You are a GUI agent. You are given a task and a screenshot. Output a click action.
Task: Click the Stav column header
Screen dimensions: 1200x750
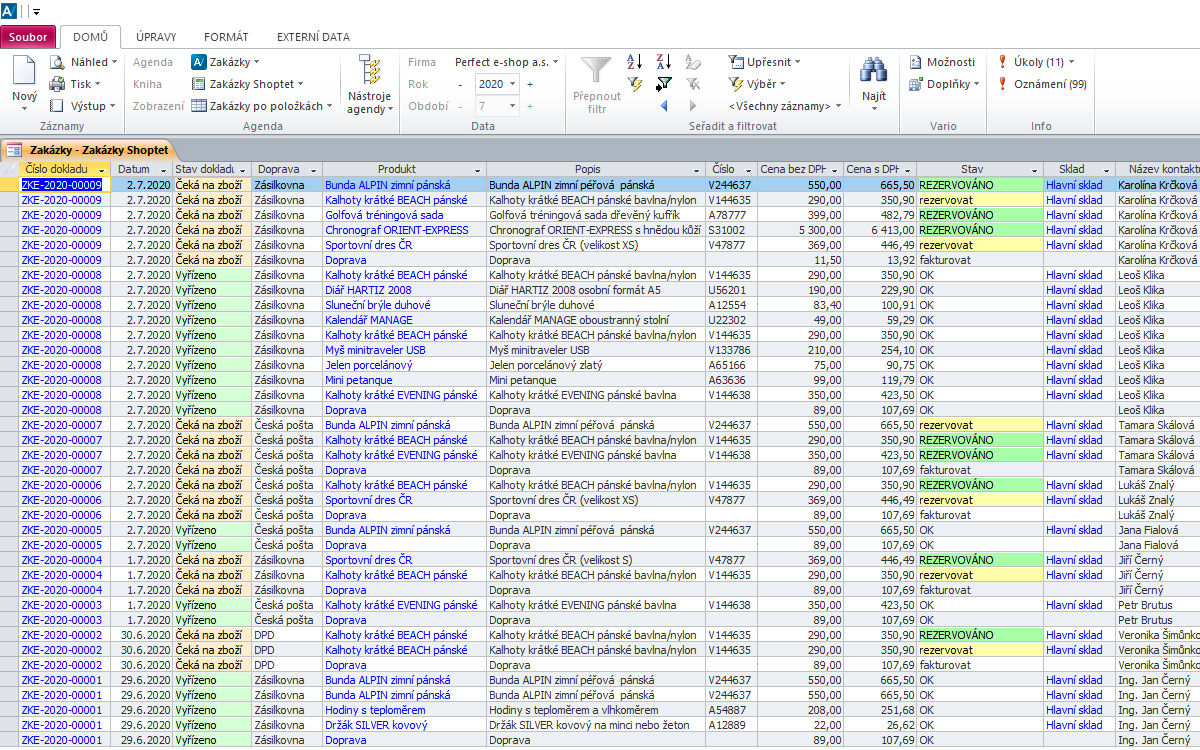981,170
